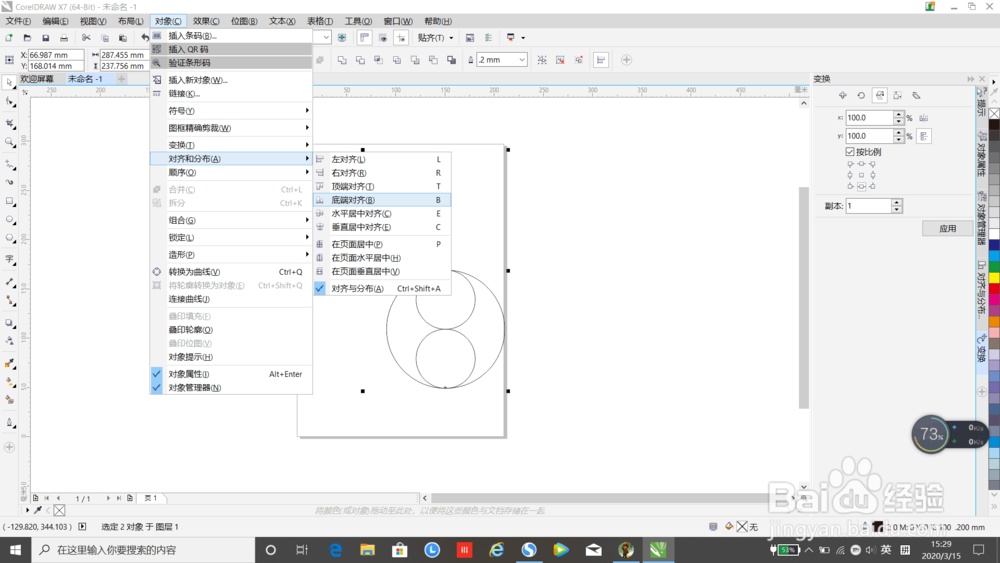Choose 底端对齐 from align submenu

(x=382, y=200)
